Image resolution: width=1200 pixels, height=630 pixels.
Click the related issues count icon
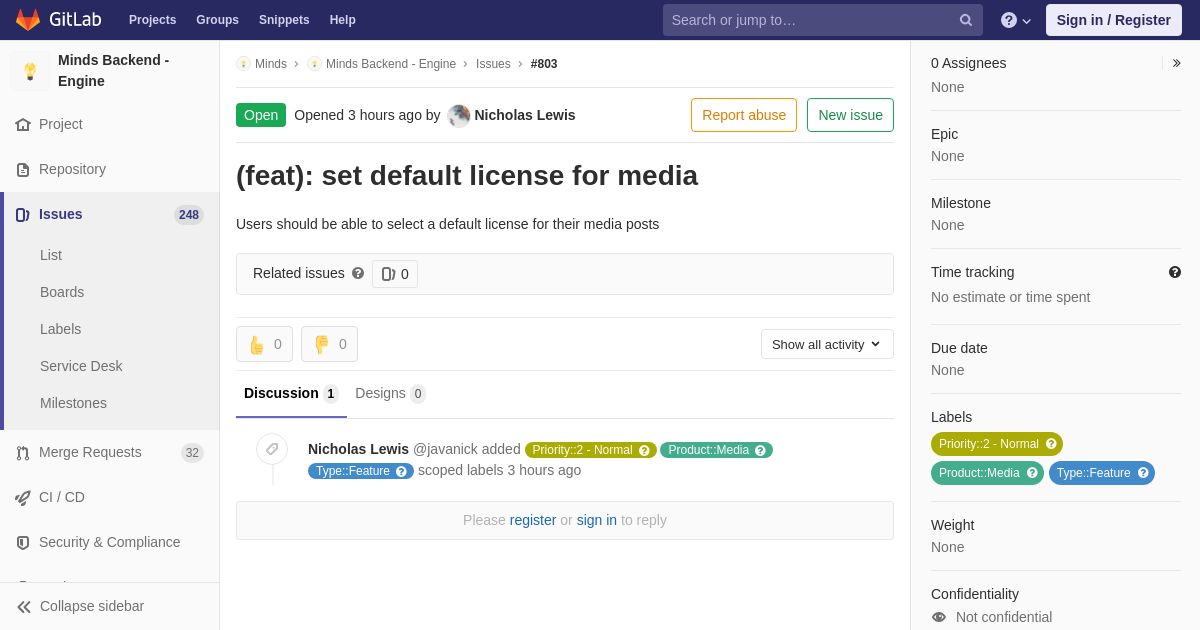pyautogui.click(x=388, y=274)
